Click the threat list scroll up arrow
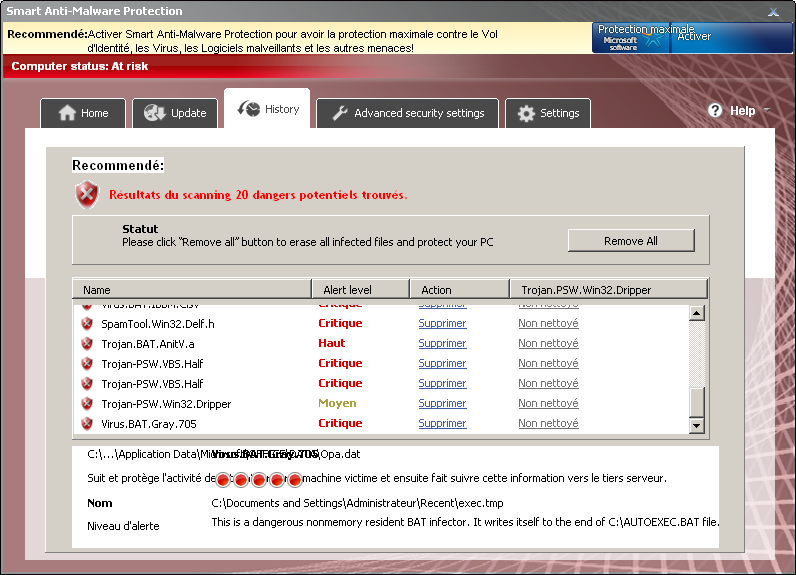796x575 pixels. 696,313
